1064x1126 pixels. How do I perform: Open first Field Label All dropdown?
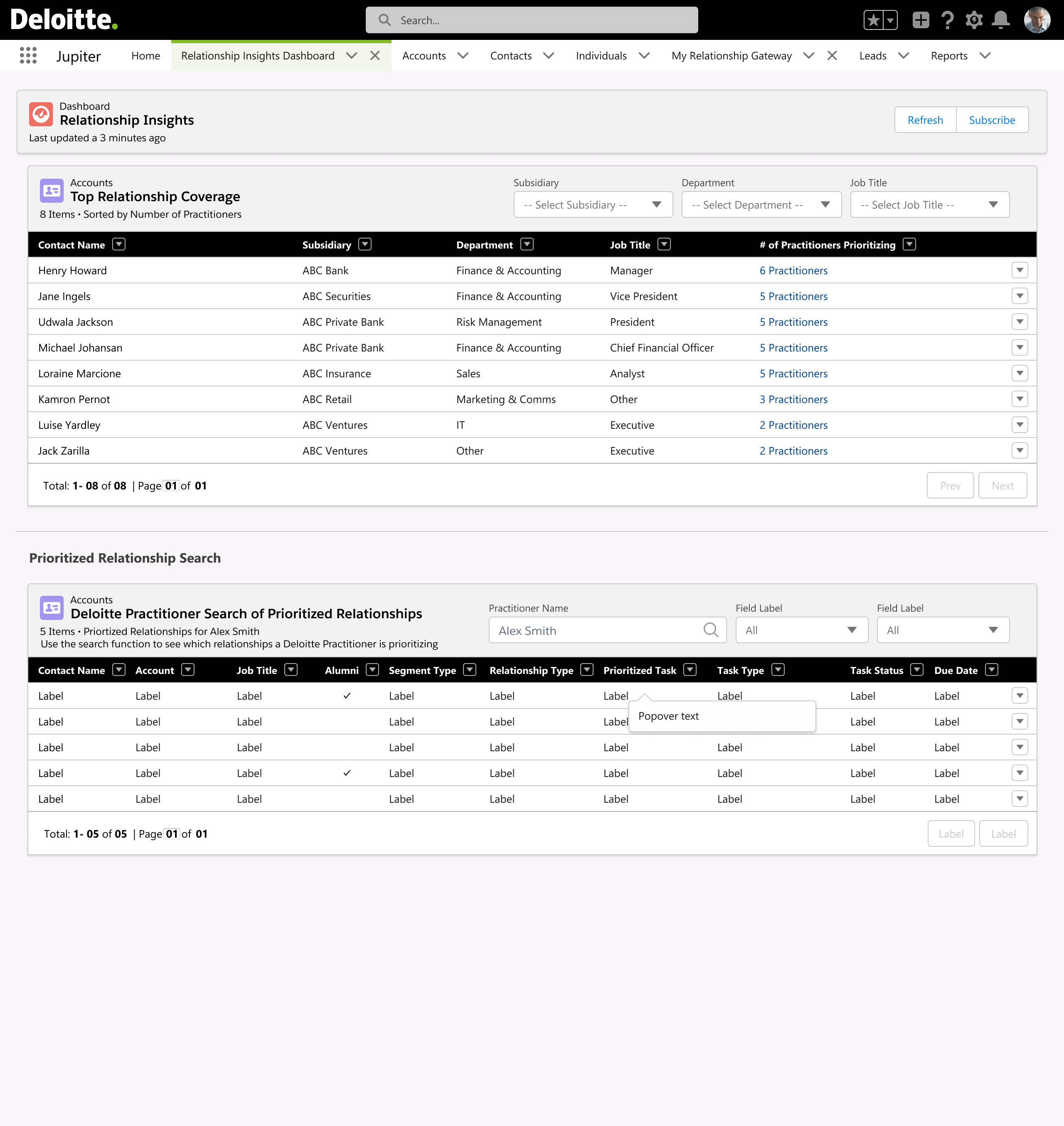click(x=801, y=630)
